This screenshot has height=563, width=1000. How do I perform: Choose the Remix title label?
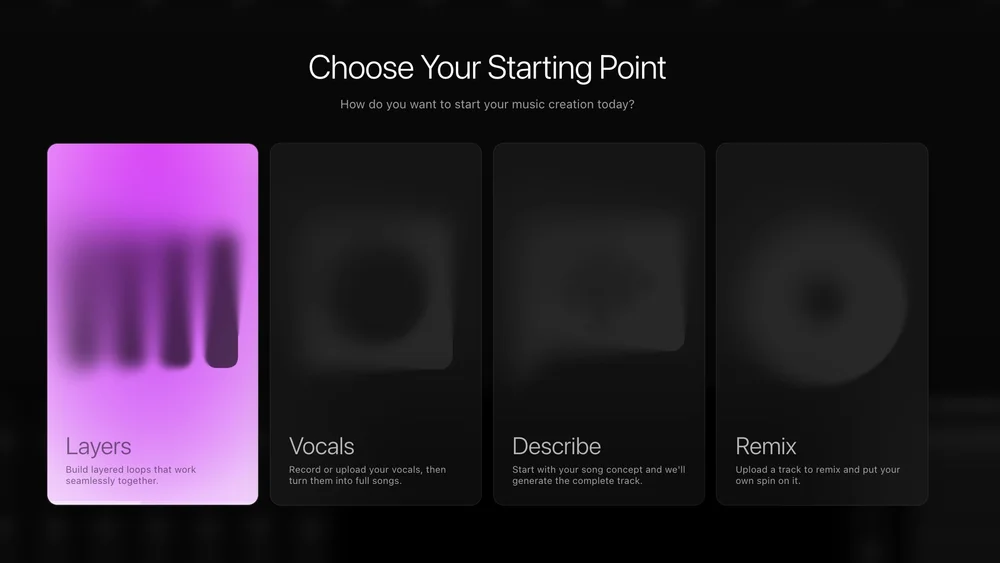765,446
